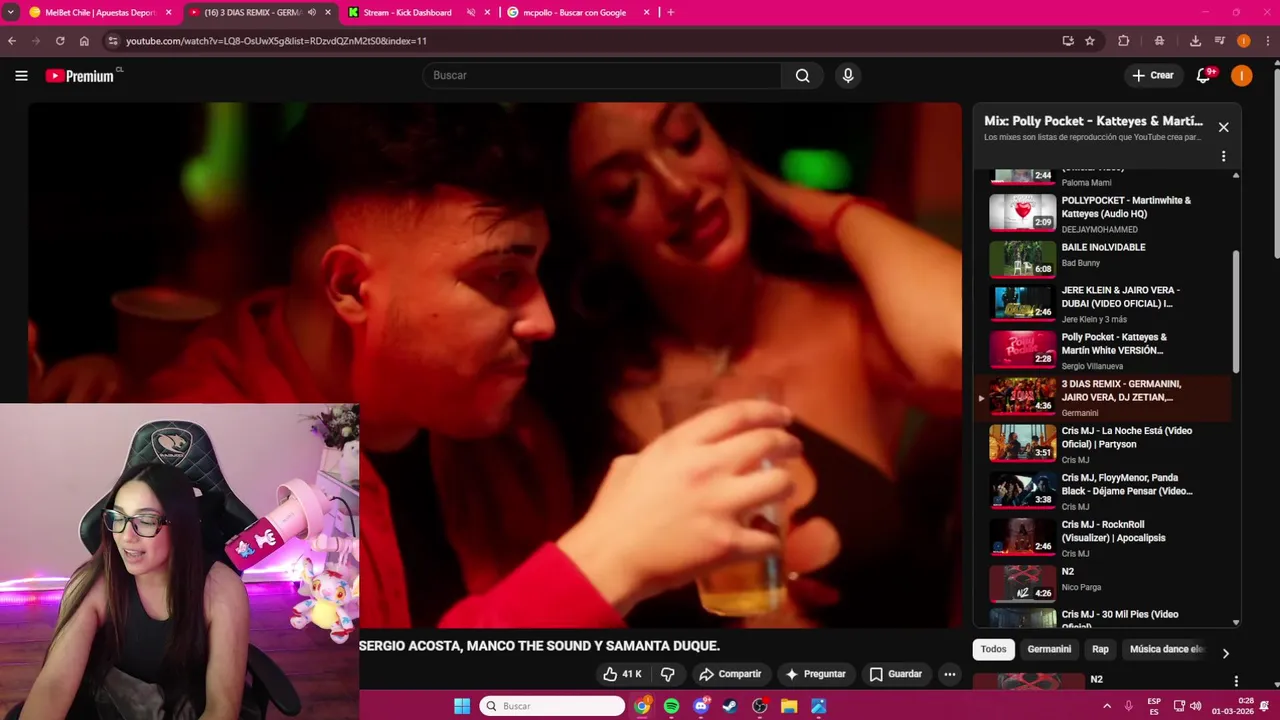This screenshot has width=1280, height=720.
Task: Switch to mcpollo Google search tab
Action: click(x=576, y=12)
